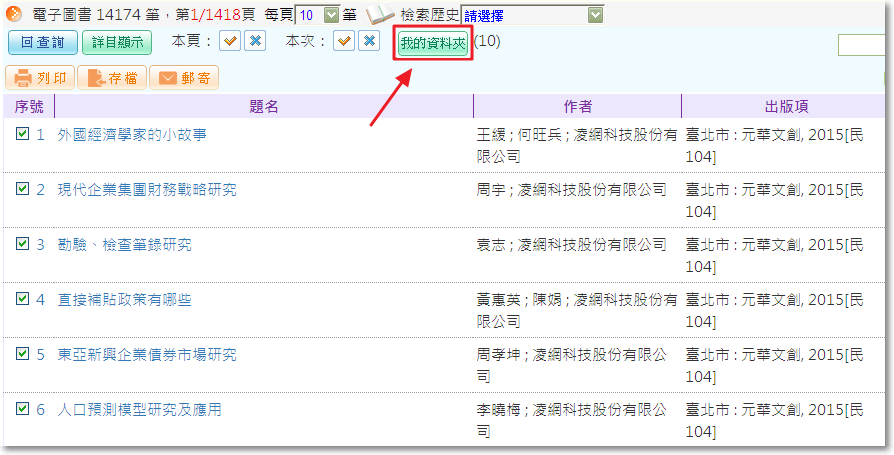Sort by the 作者 column header
This screenshot has width=894, height=455.
[x=577, y=106]
